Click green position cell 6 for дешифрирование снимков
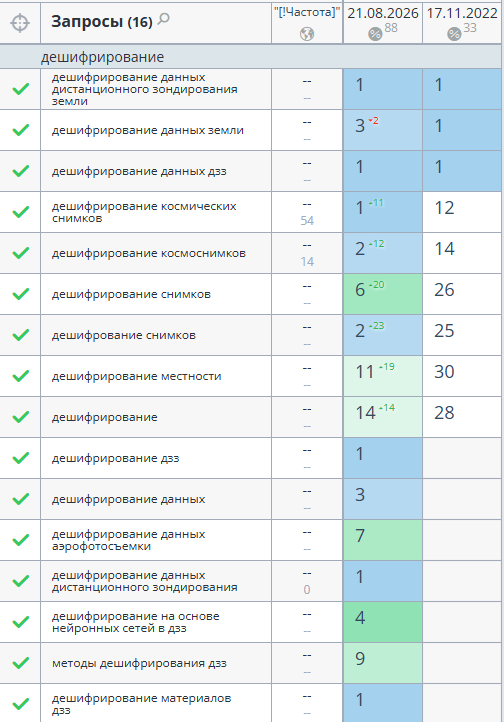Screen dimensions: 504x722 tap(382, 294)
